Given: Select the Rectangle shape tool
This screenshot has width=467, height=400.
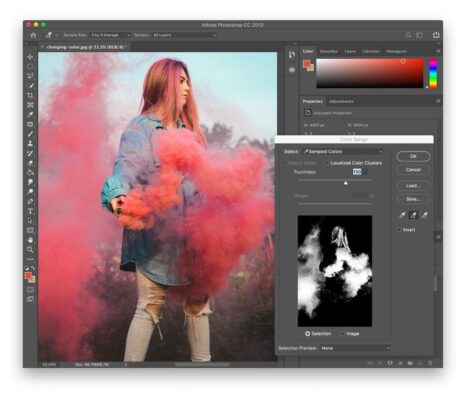Looking at the screenshot, I should tap(30, 230).
